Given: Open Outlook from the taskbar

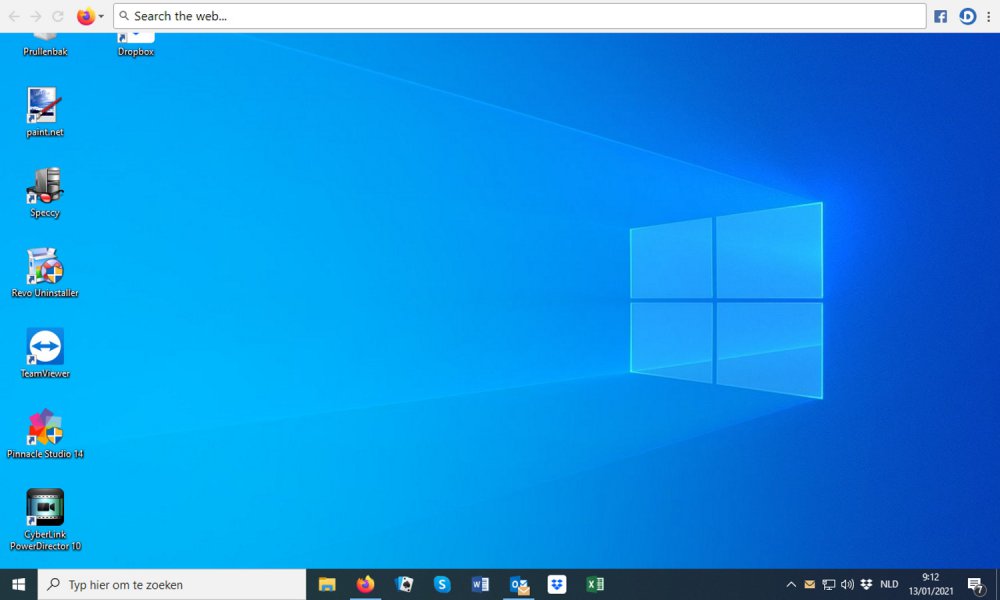Looking at the screenshot, I should (x=519, y=584).
